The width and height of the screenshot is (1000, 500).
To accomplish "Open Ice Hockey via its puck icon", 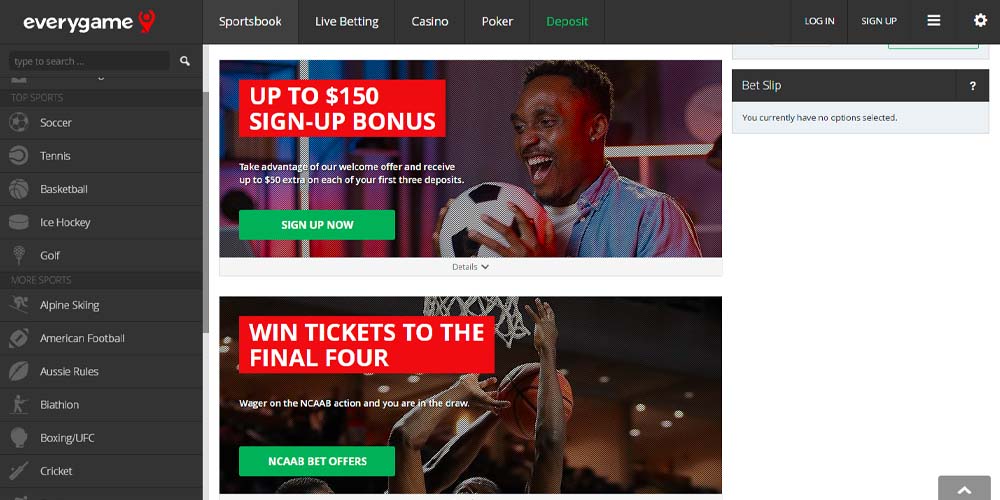I will pos(18,222).
